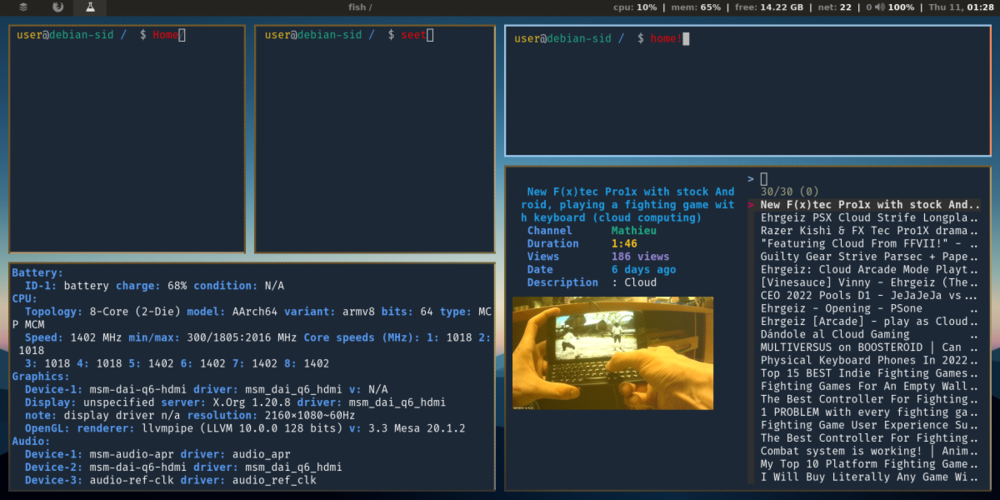
Task: Select 'Physical Keyboard Phones In 2022..' result
Action: pos(869,360)
